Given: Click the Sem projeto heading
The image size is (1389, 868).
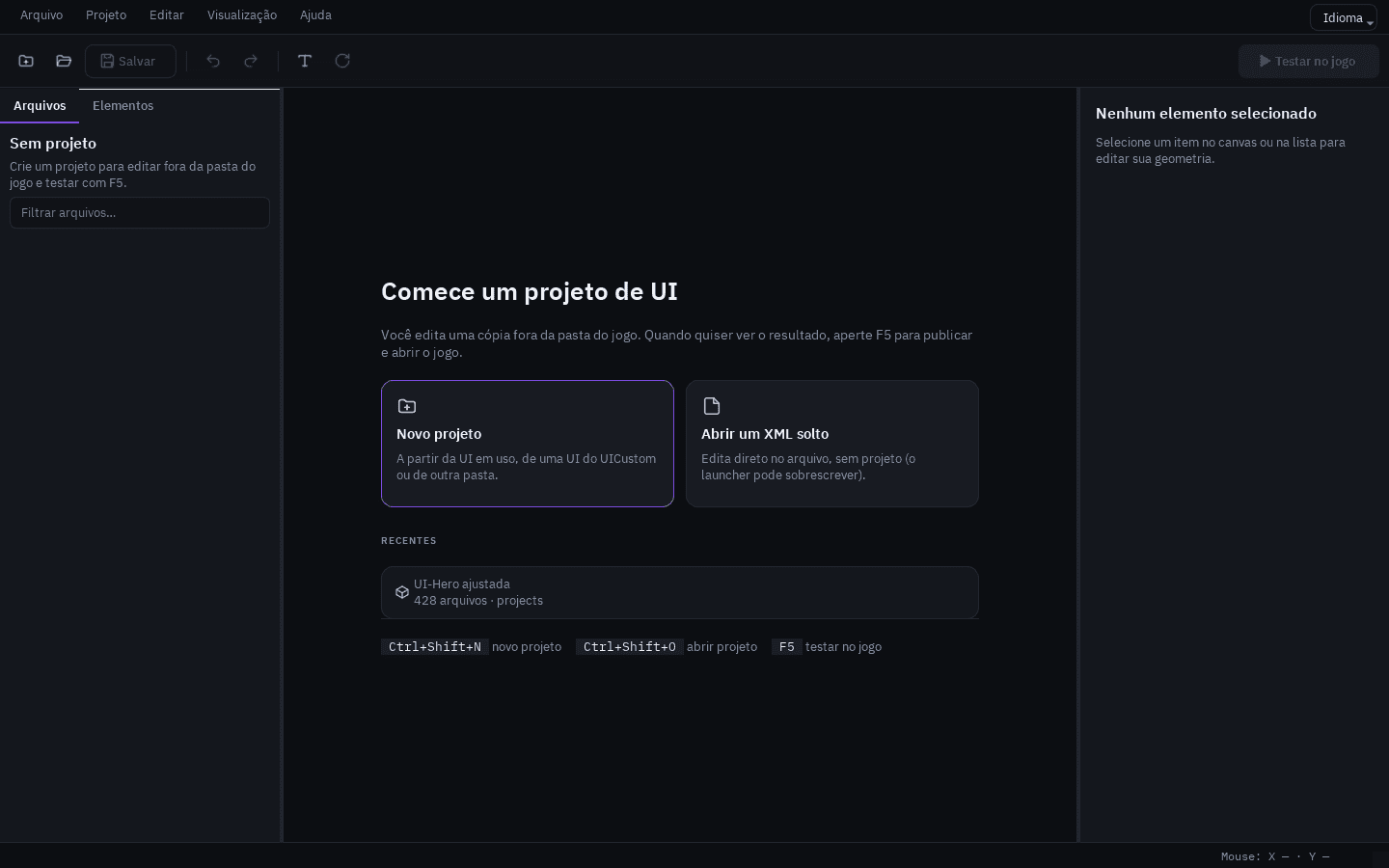Looking at the screenshot, I should (53, 144).
